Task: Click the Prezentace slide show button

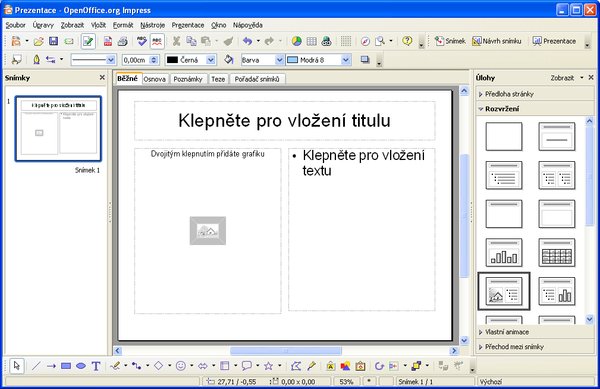Action: pyautogui.click(x=554, y=41)
